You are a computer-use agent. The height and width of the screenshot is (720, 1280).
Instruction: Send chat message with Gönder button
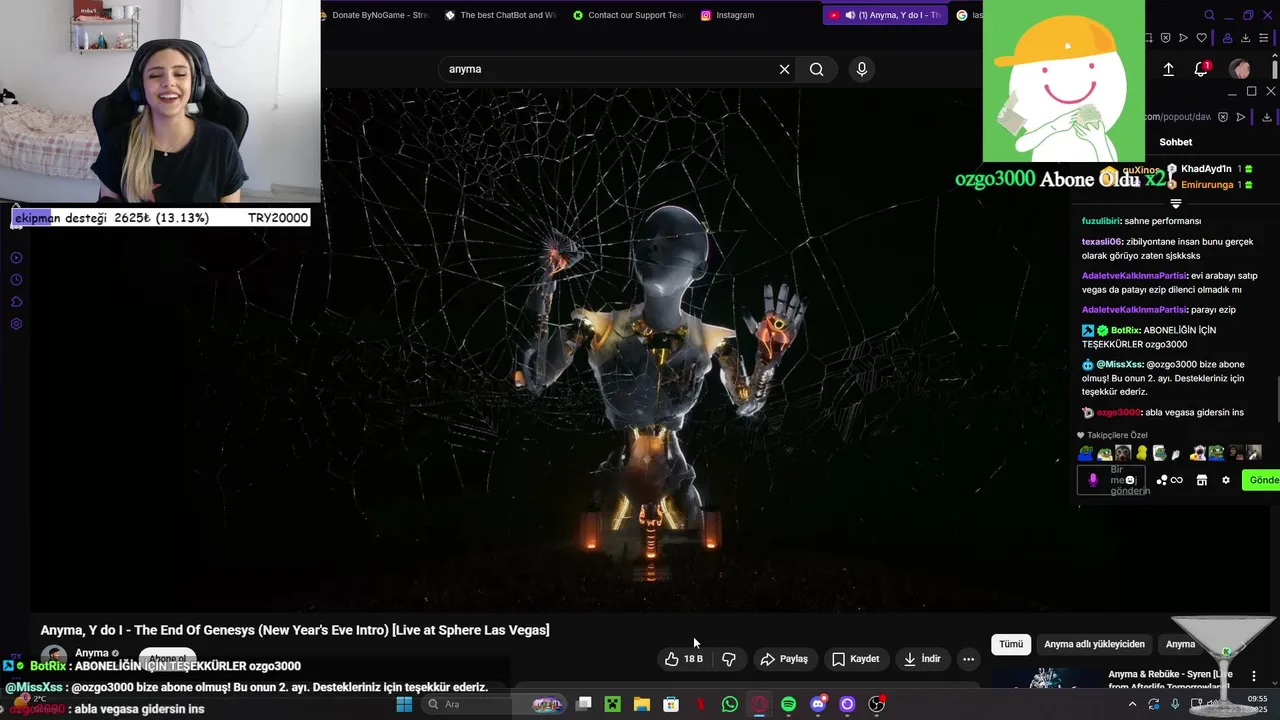(x=1262, y=480)
